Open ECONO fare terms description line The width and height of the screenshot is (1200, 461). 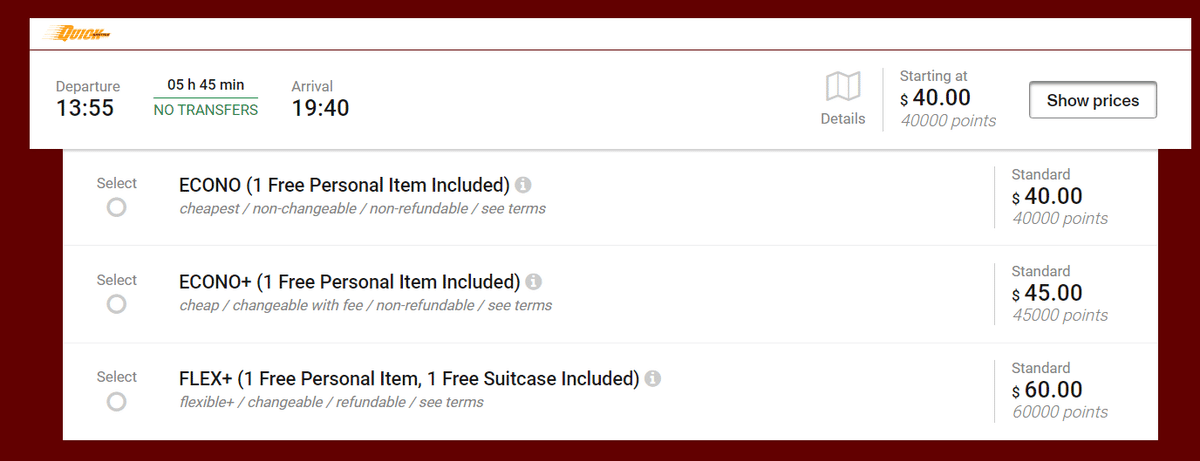point(362,209)
